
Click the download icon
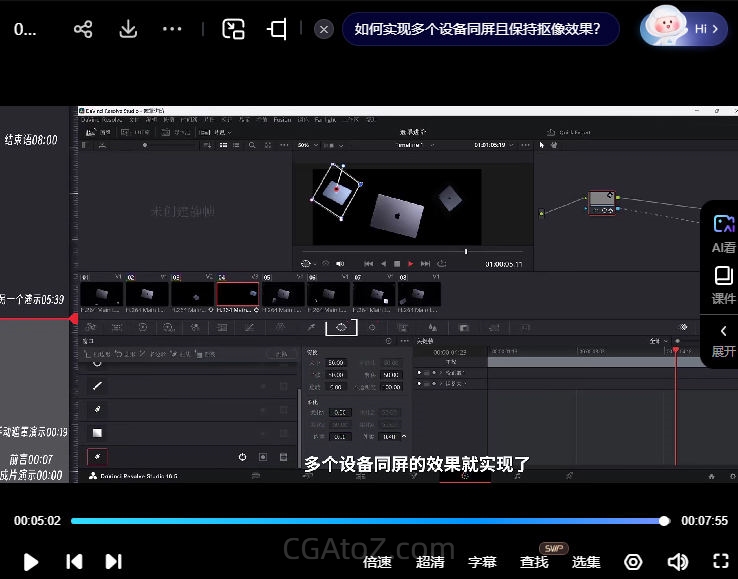coord(128,29)
